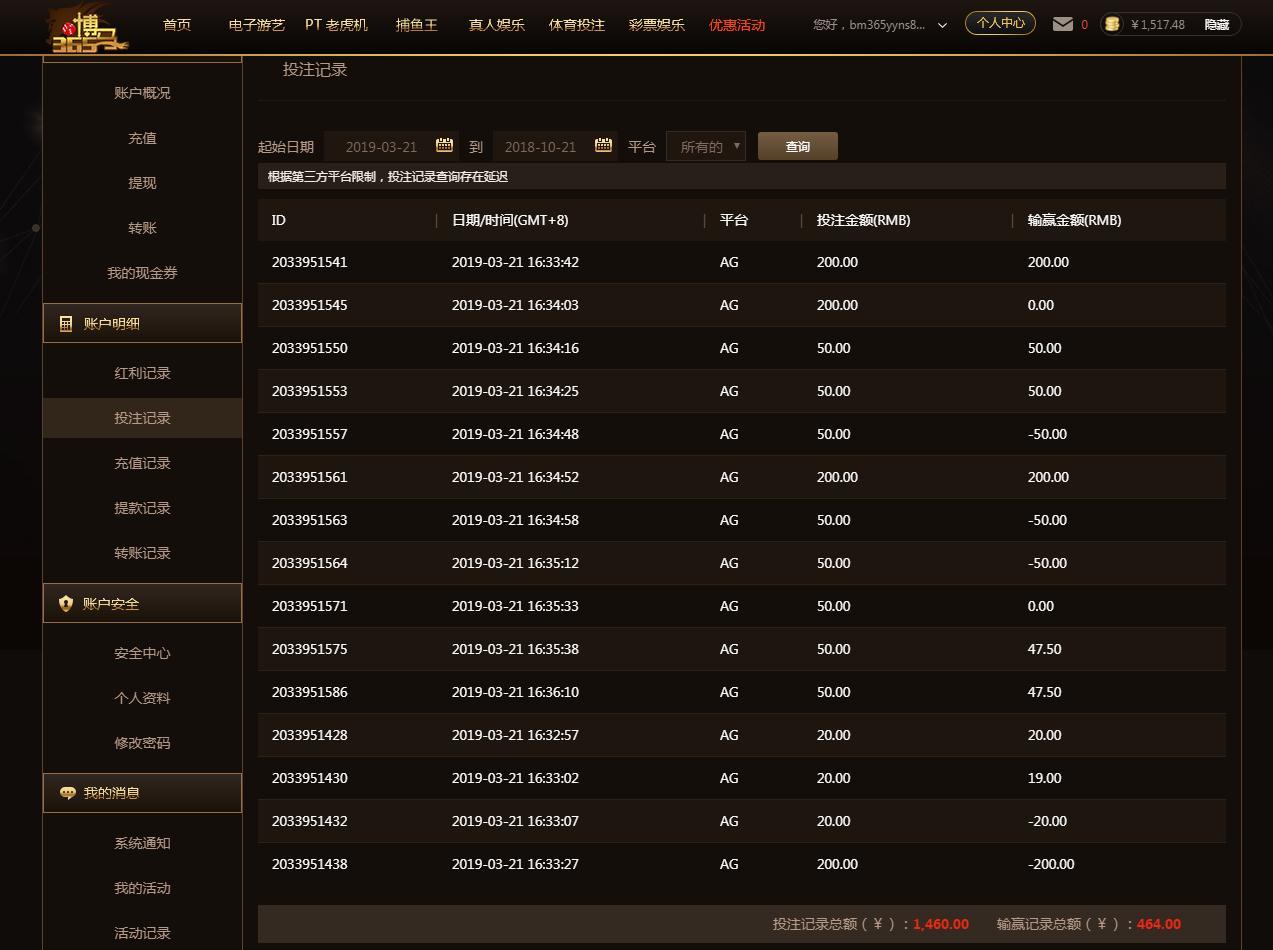Screen dimensions: 1273x950
Task: Click the shield icon beside 账户安全
Action: tap(66, 604)
